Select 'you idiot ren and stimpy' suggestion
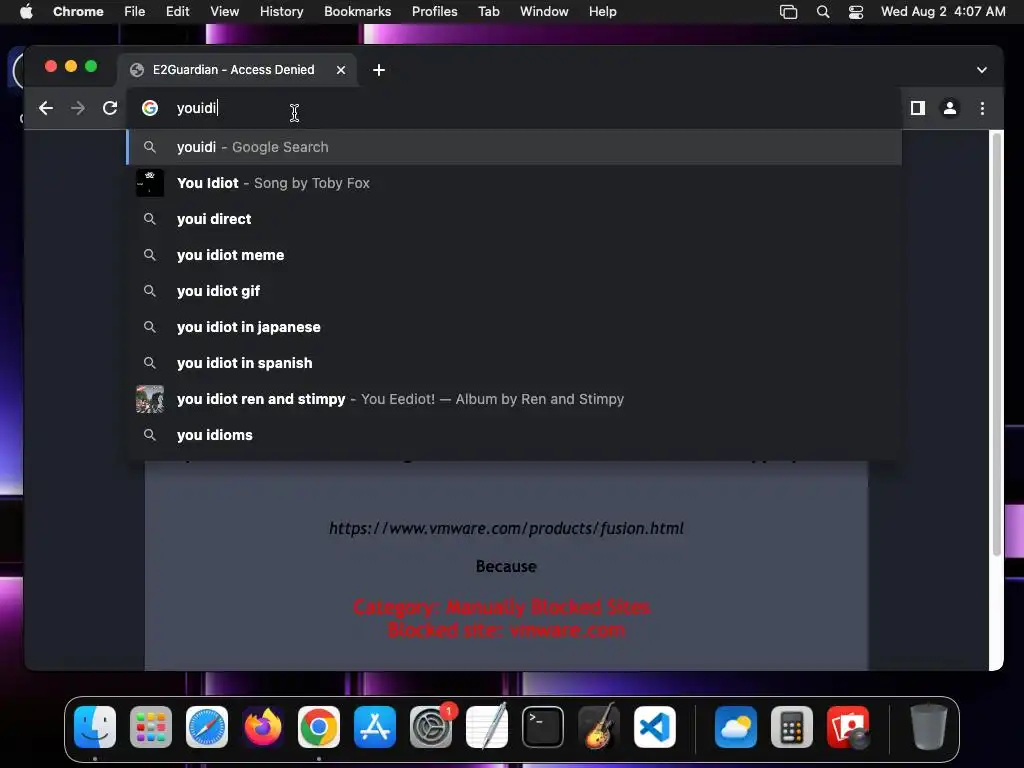The width and height of the screenshot is (1024, 768). click(x=515, y=398)
